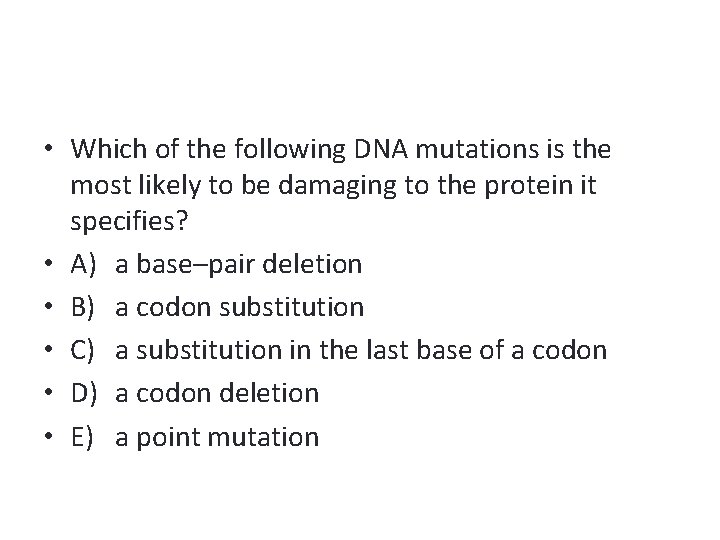Choose the answer text "a point mutation"
The width and height of the screenshot is (720, 540).
(x=217, y=436)
